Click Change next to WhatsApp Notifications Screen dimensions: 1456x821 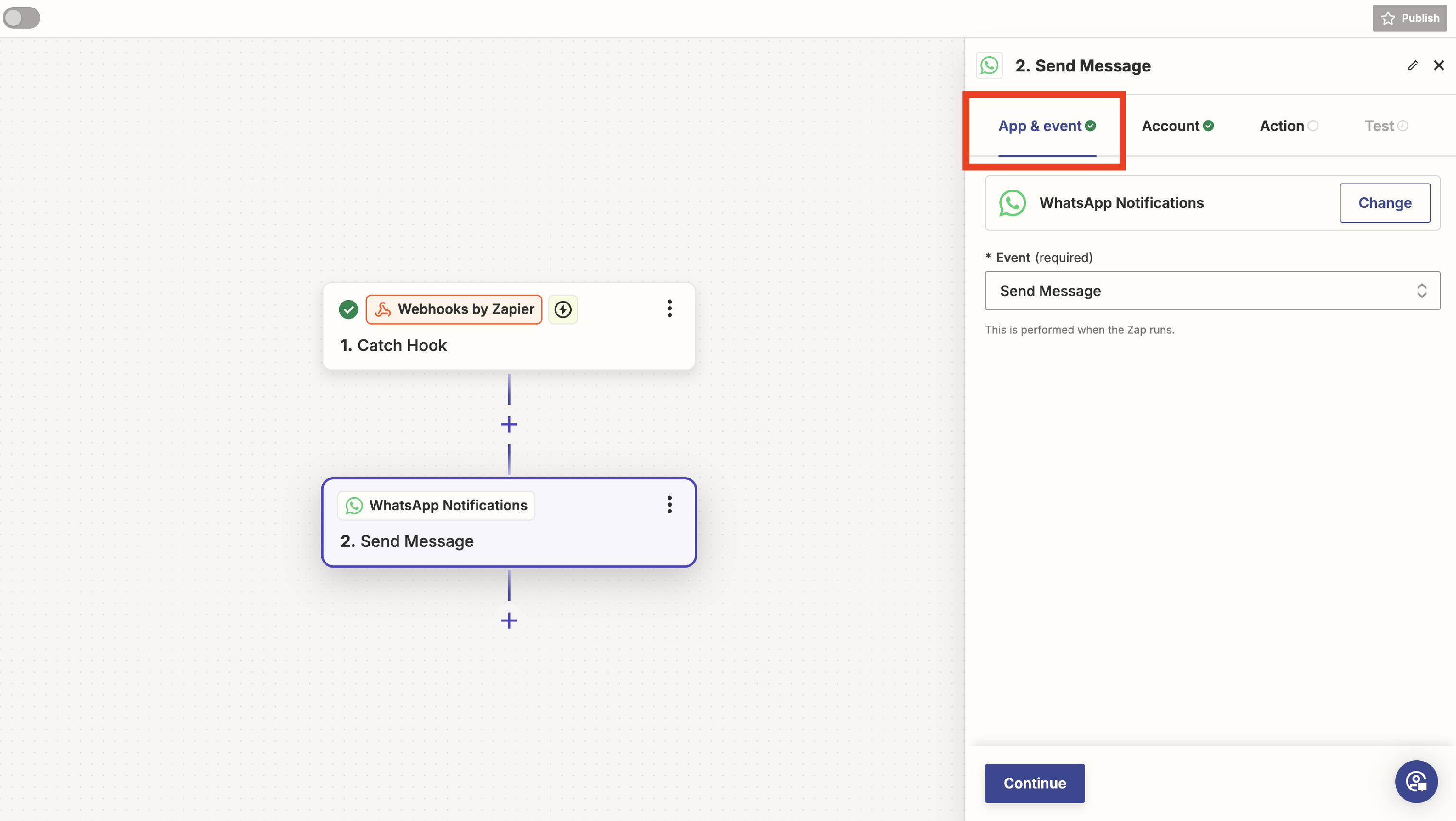pyautogui.click(x=1384, y=203)
